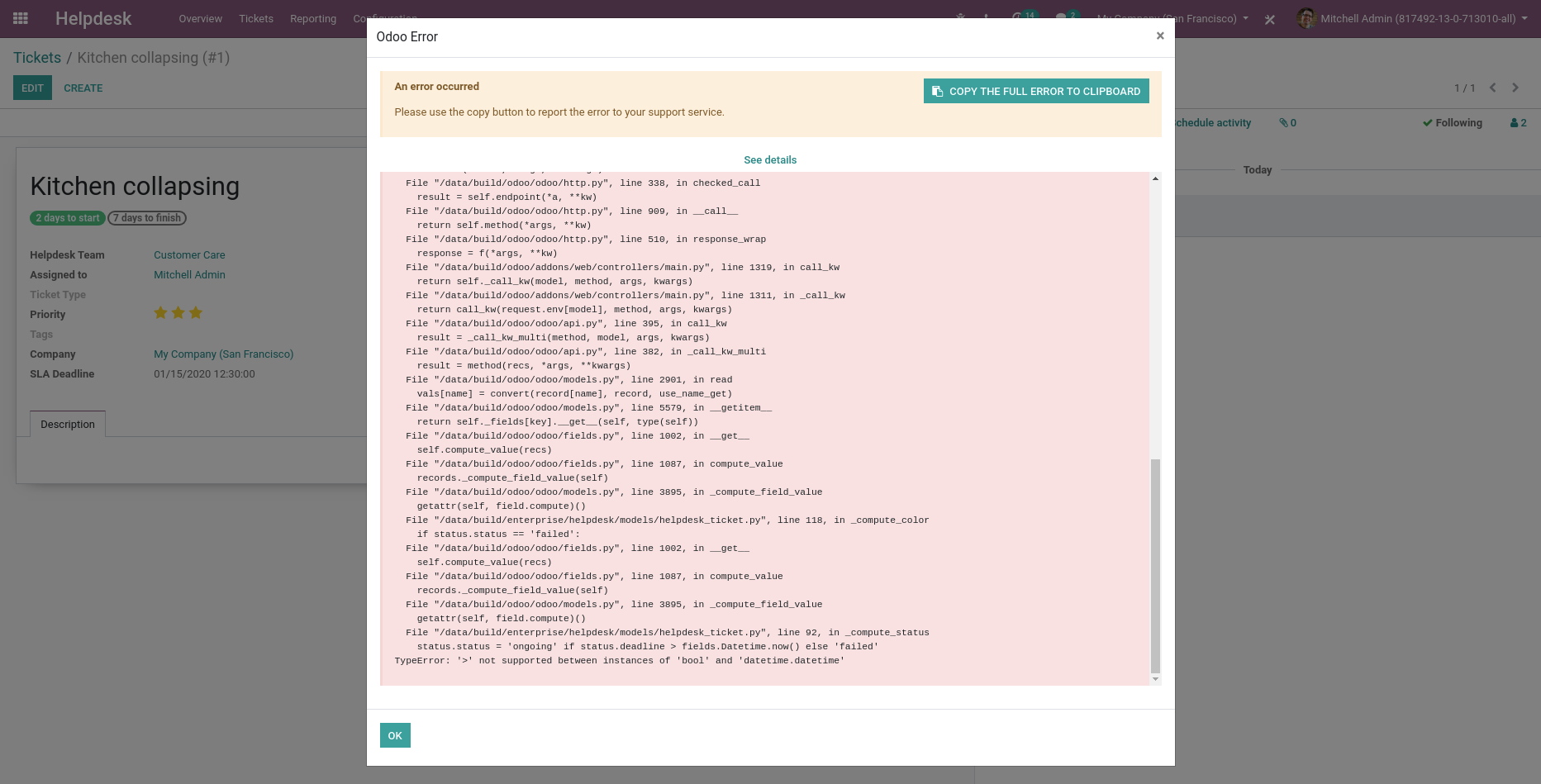1541x784 pixels.
Task: Click the Tickets breadcrumb link
Action: click(37, 57)
